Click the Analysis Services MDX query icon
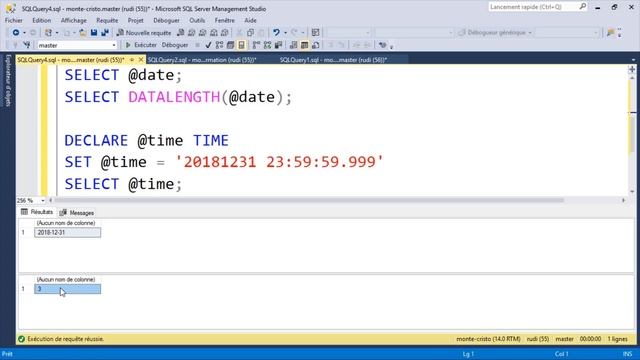The height and width of the screenshot is (360, 640). tap(191, 32)
